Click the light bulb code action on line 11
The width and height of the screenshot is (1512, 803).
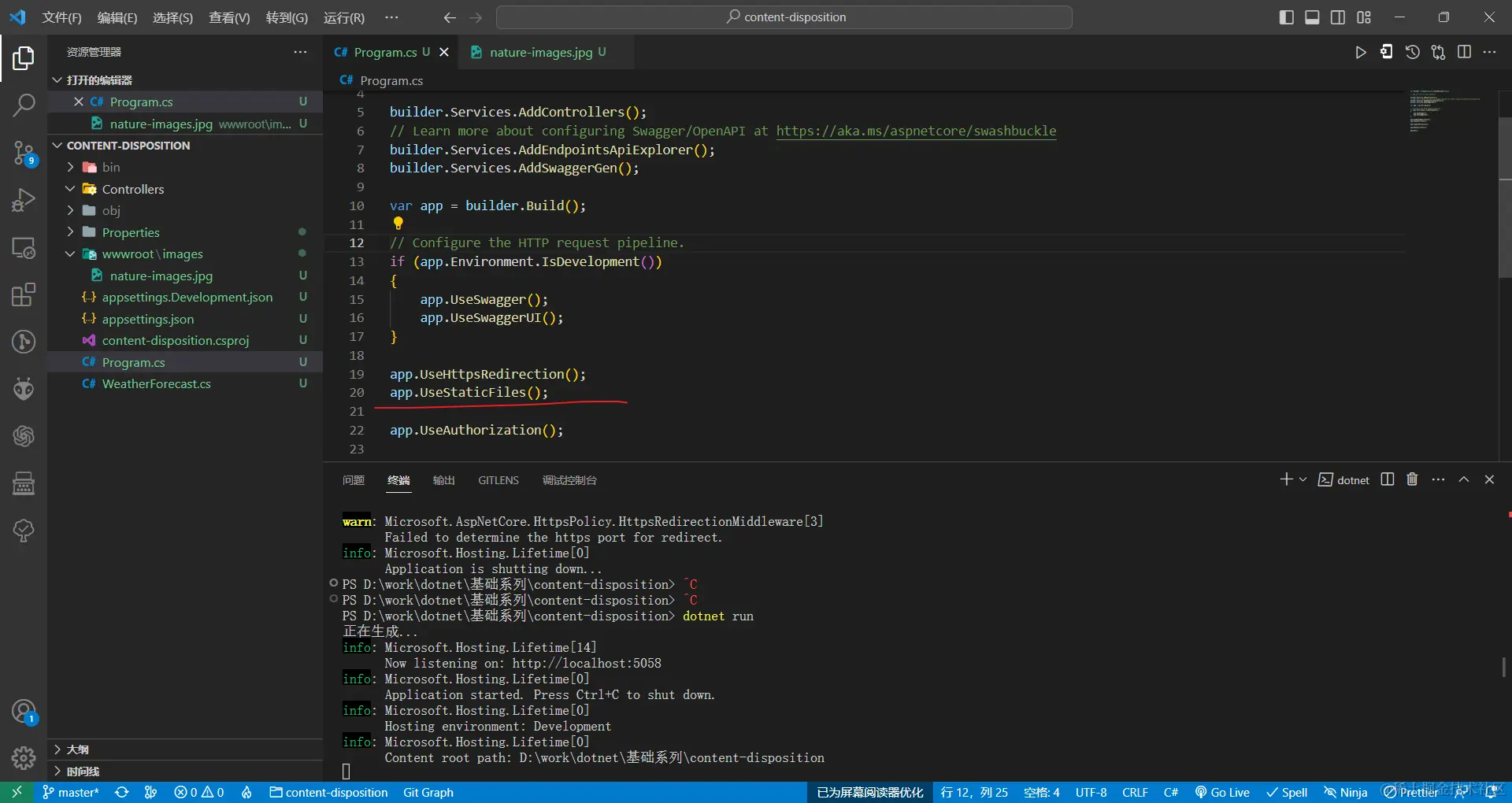pyautogui.click(x=398, y=224)
